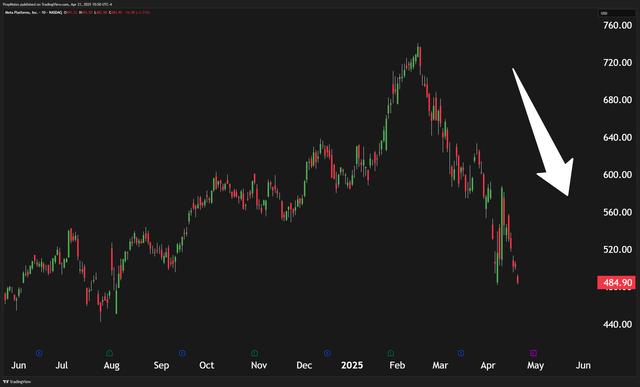The width and height of the screenshot is (640, 387).
Task: Click the green earnings marker above Feb
Action: coord(391,353)
